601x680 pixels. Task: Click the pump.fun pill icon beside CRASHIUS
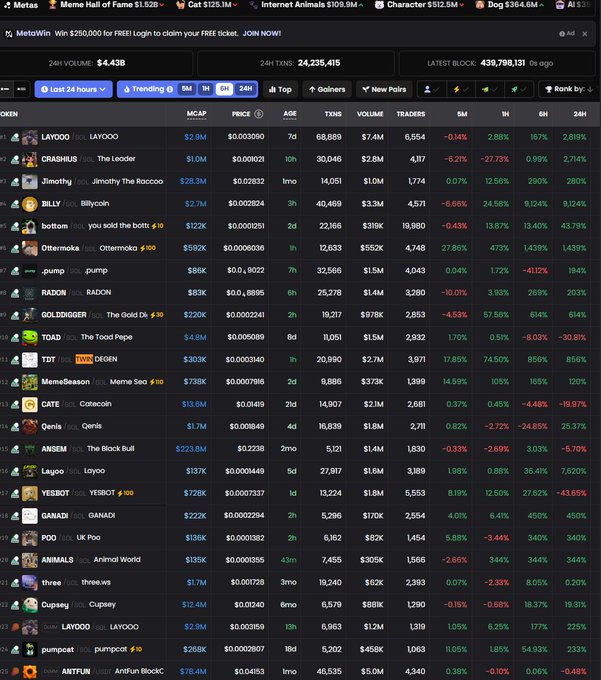15,160
